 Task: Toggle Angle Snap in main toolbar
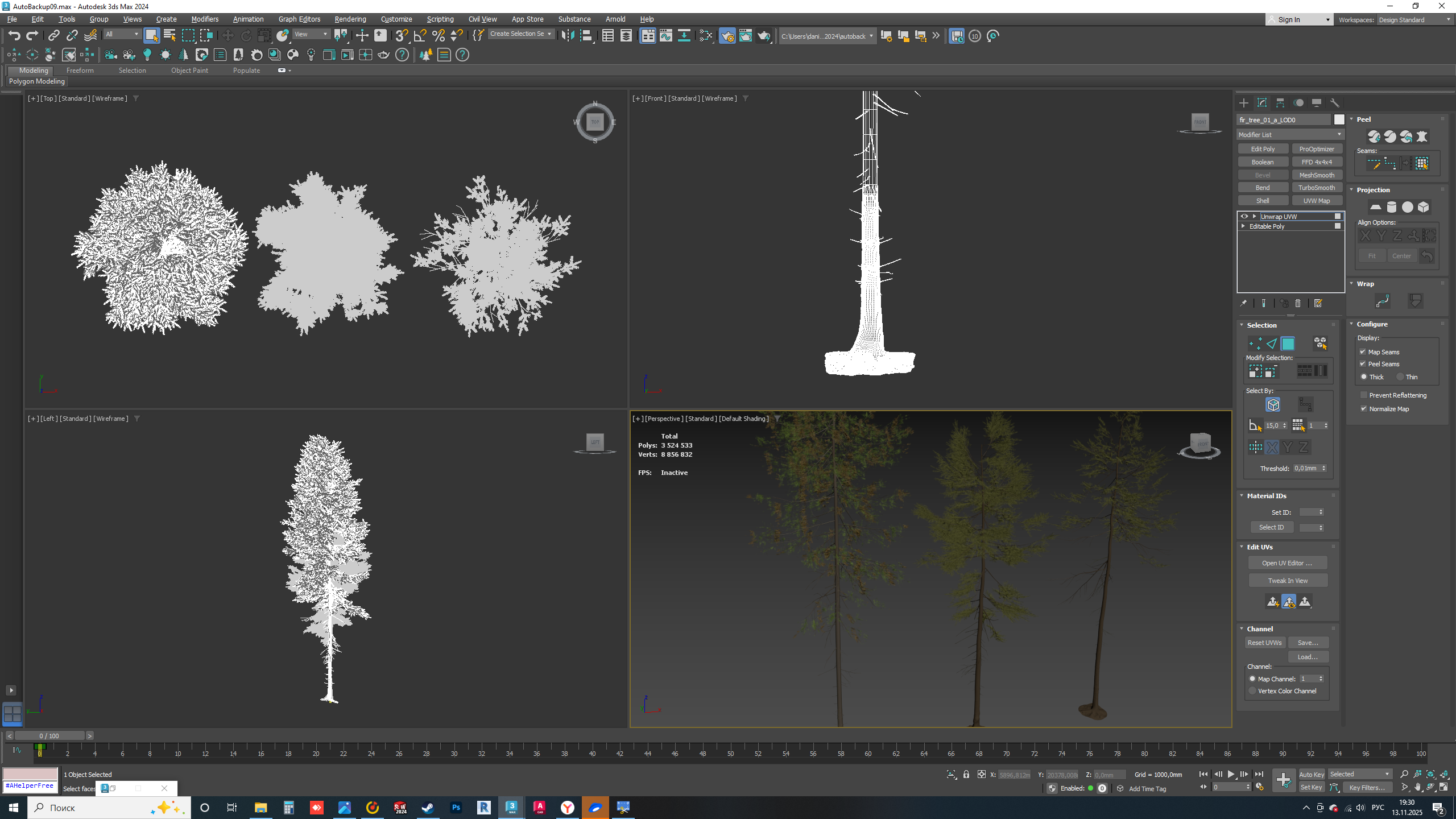[x=420, y=36]
